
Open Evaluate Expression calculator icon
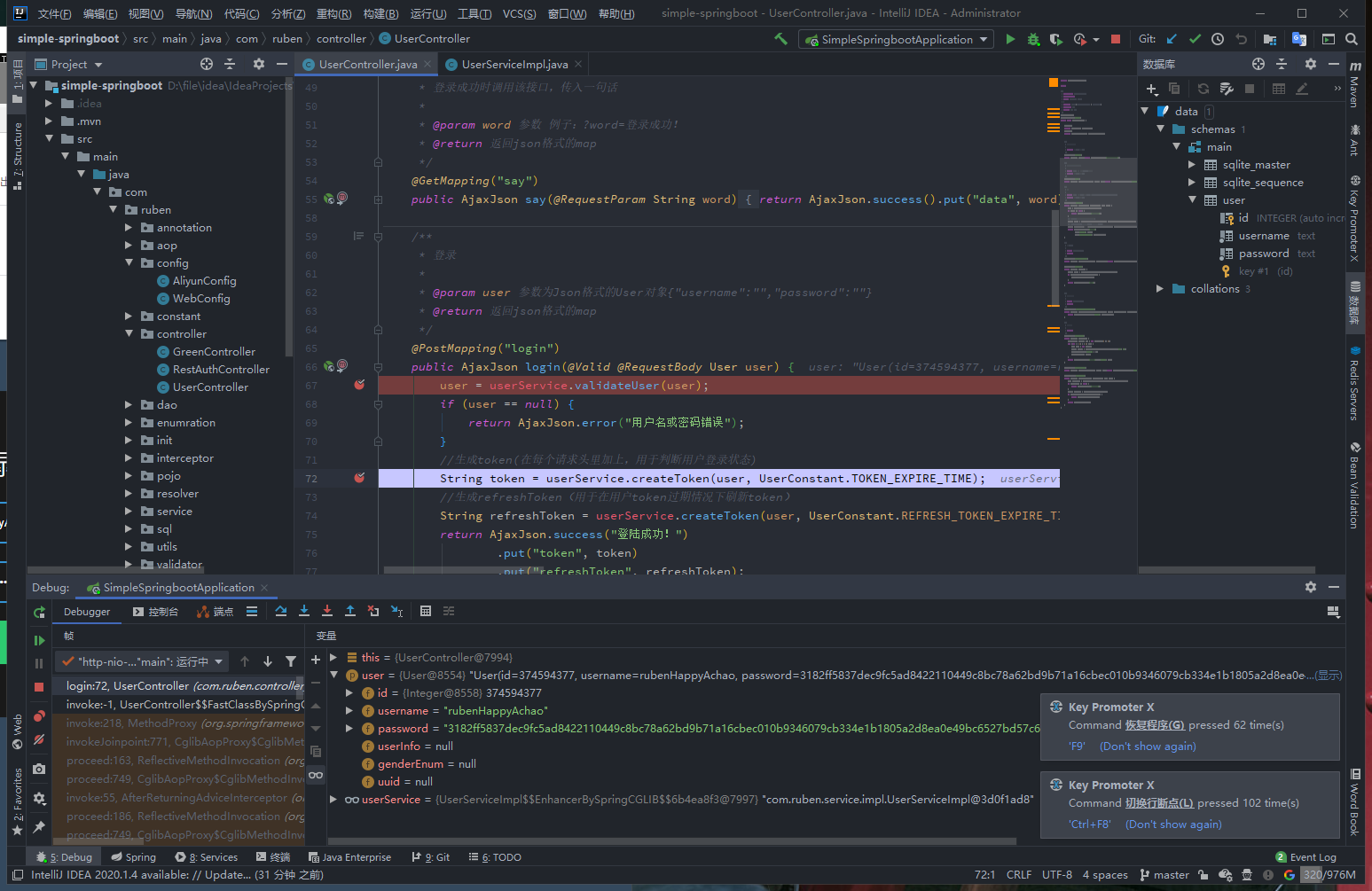[426, 611]
